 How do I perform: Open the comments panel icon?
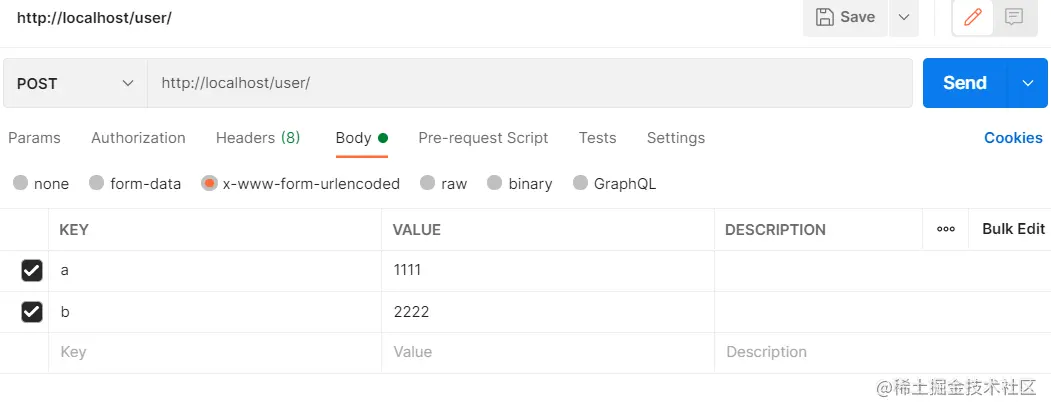tap(1013, 17)
